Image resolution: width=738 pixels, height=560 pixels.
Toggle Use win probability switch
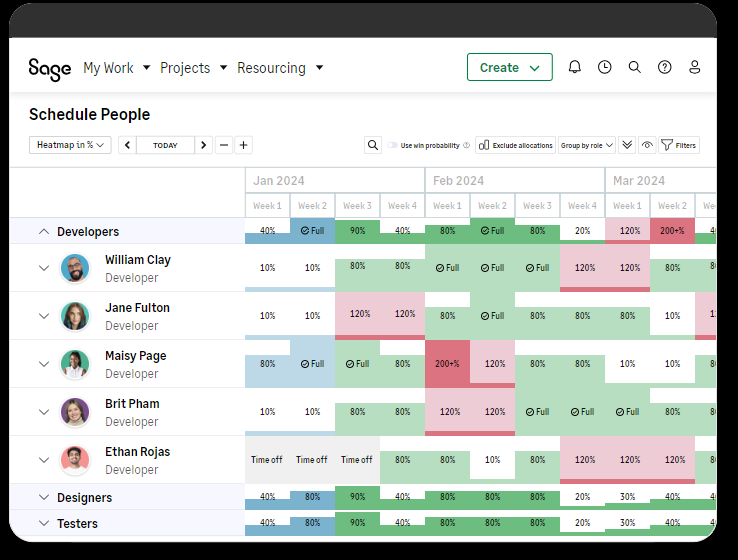click(x=392, y=145)
